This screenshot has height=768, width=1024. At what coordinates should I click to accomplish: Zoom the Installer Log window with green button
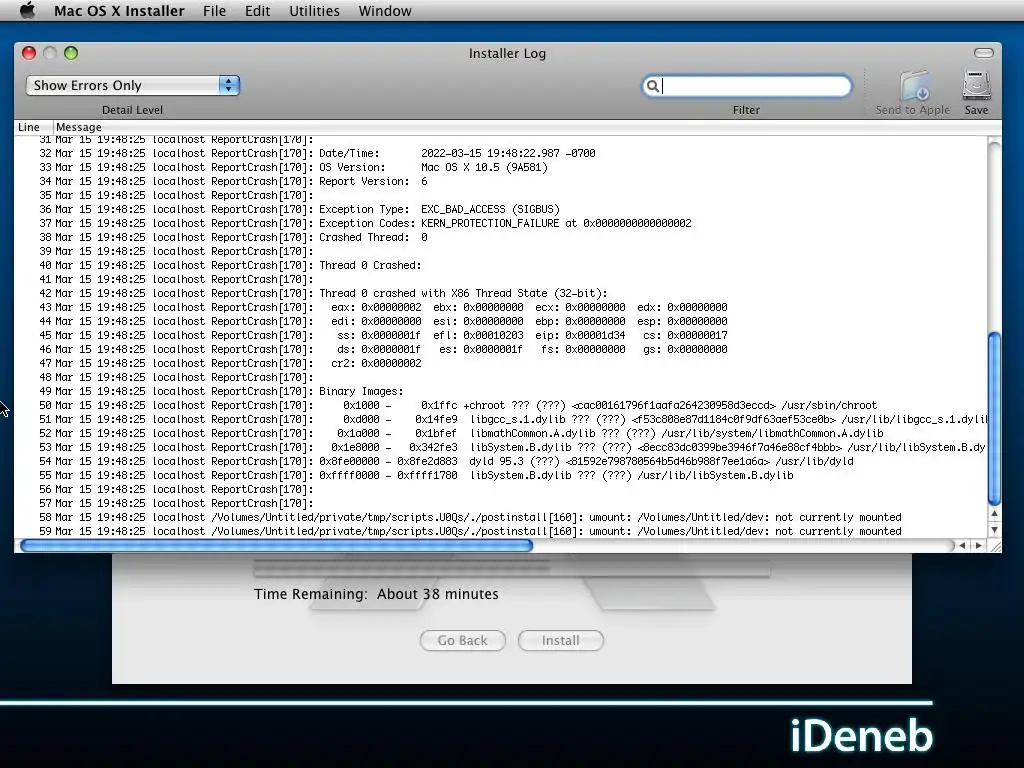[x=71, y=53]
